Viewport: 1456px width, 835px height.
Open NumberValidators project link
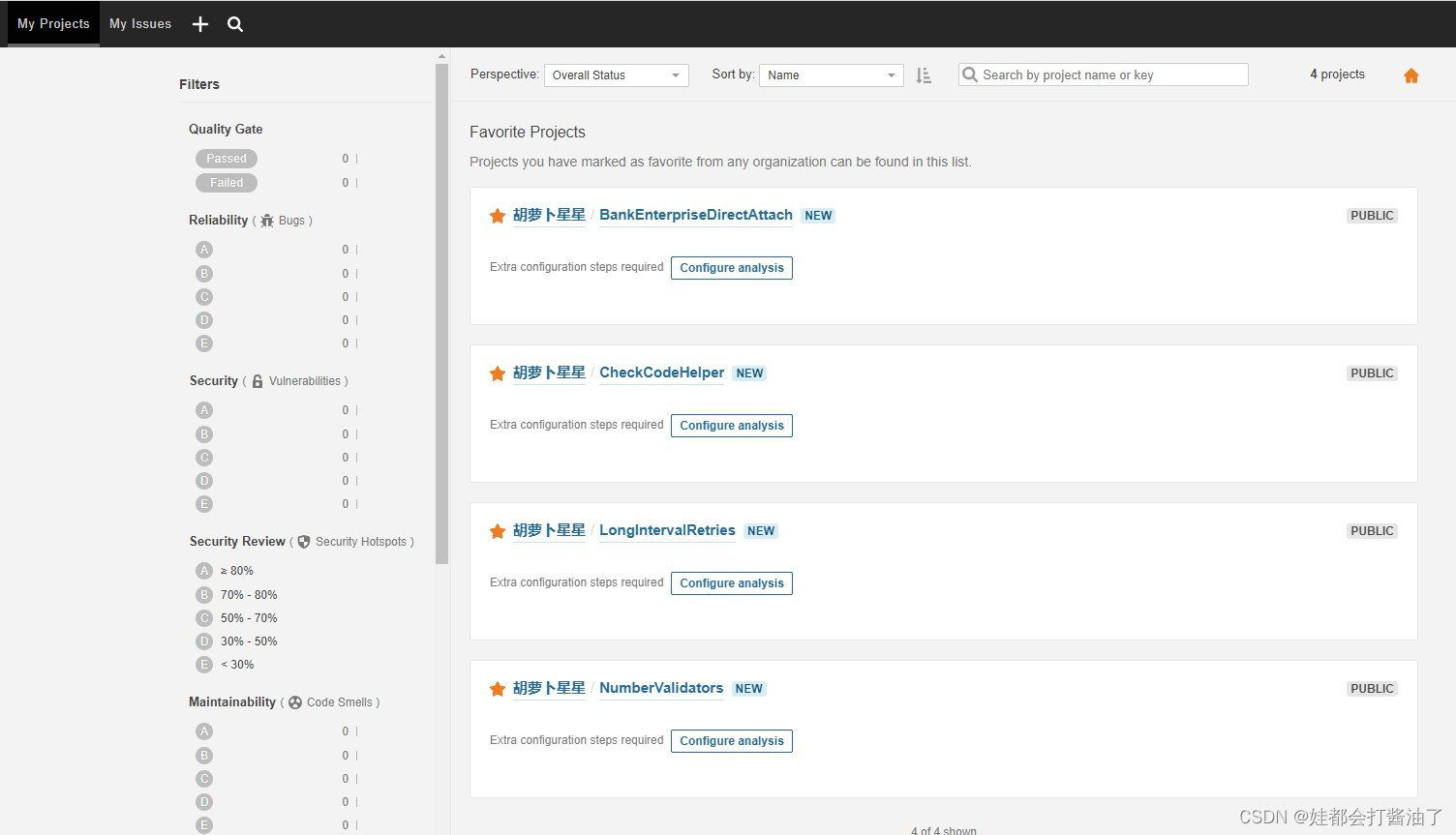tap(661, 688)
